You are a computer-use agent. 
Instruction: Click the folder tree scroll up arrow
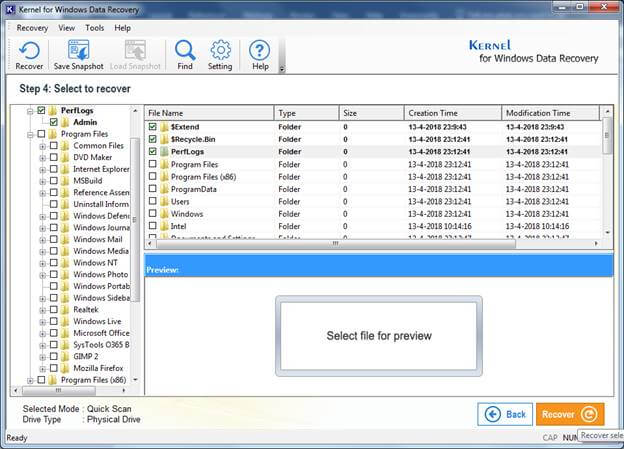click(x=135, y=111)
